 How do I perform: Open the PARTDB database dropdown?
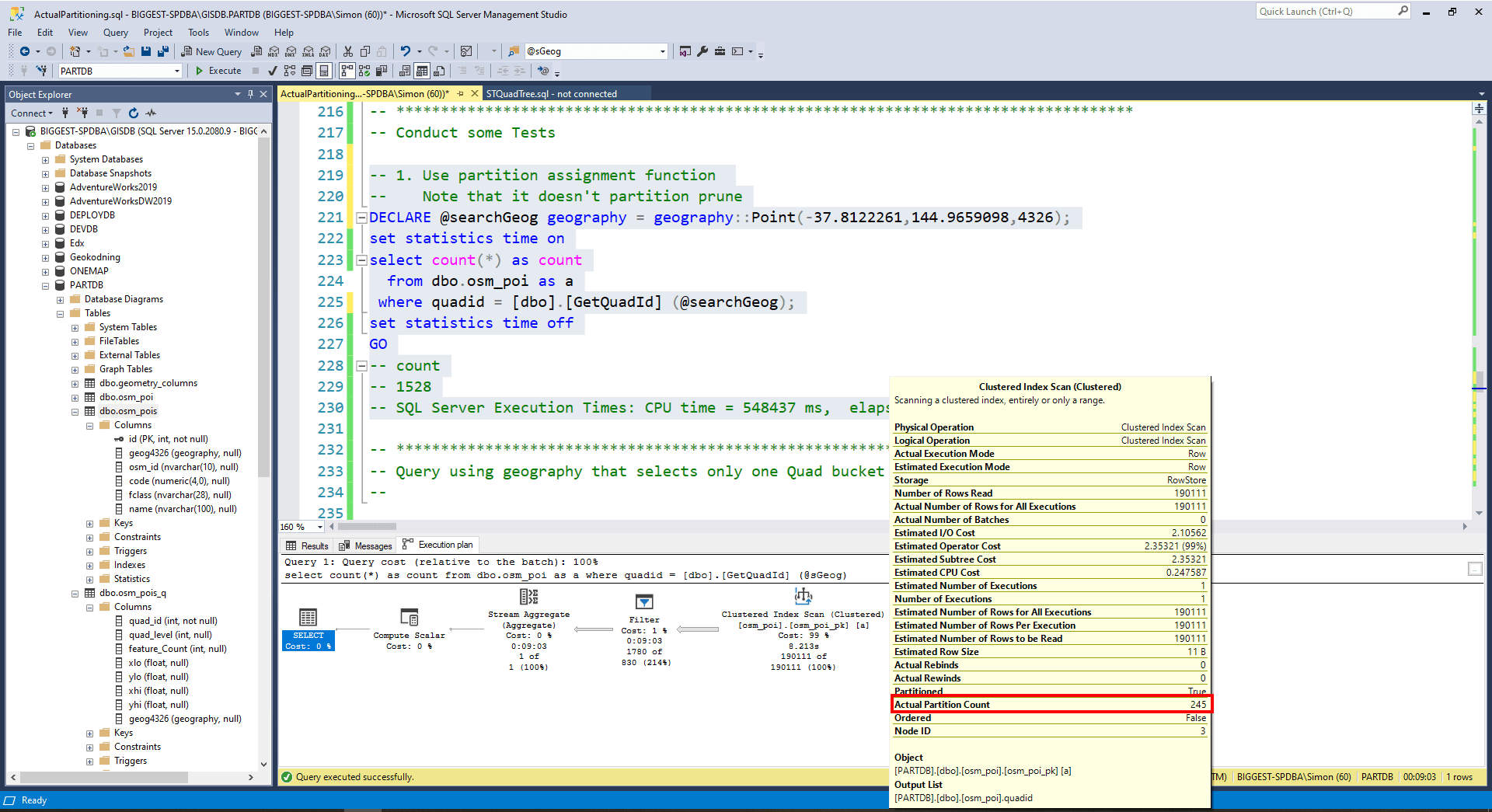click(x=178, y=71)
